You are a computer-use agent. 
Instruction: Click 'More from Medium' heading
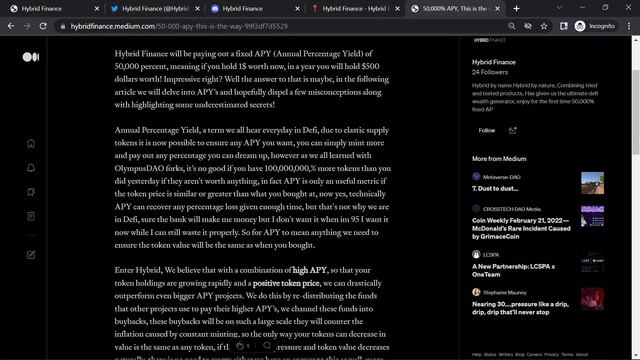499,159
